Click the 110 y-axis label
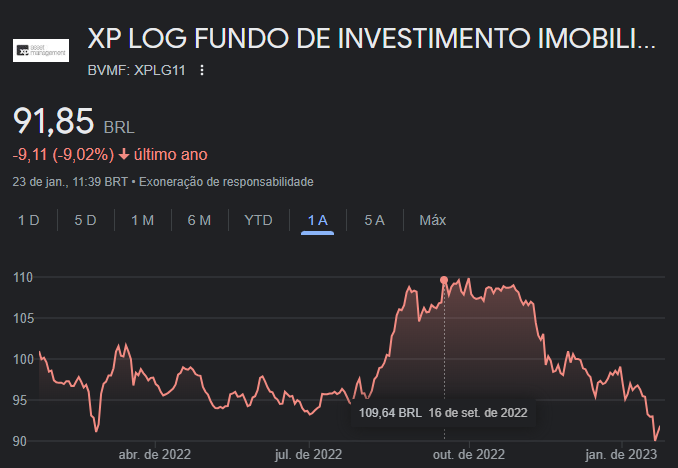 [23, 277]
